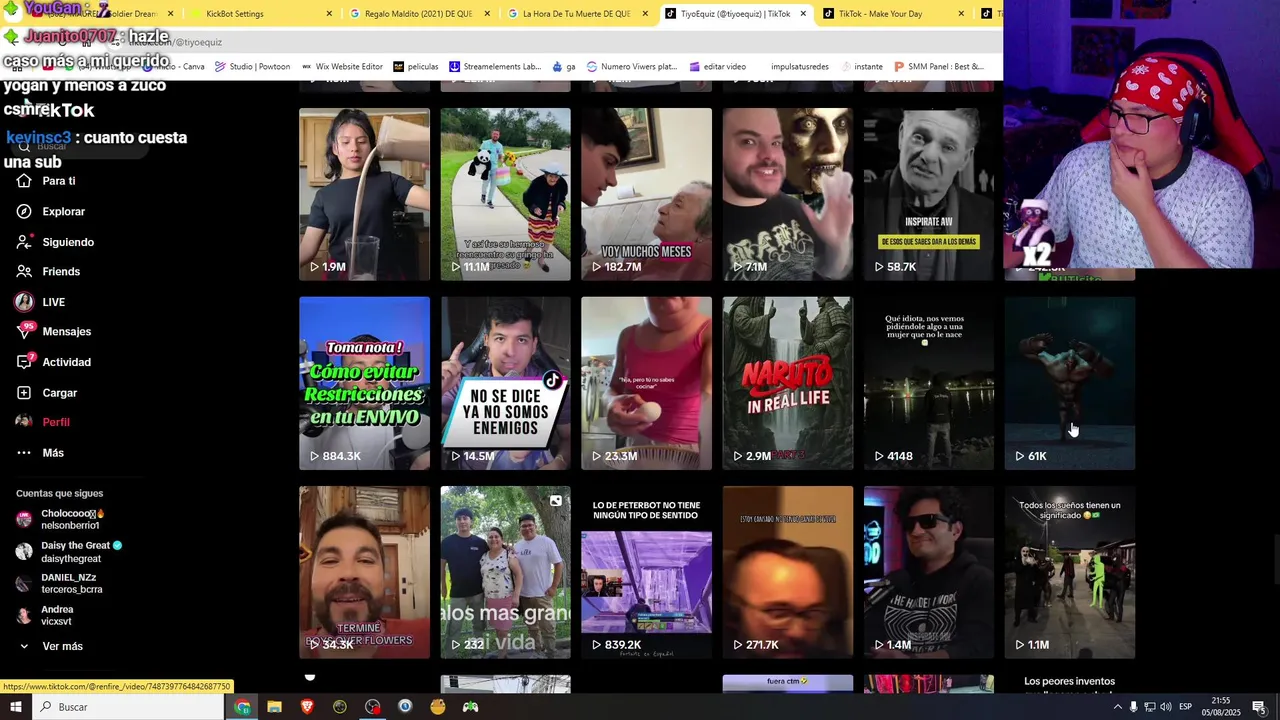The height and width of the screenshot is (720, 1280).
Task: Open the Más three-dots icon
Action: coord(24,453)
